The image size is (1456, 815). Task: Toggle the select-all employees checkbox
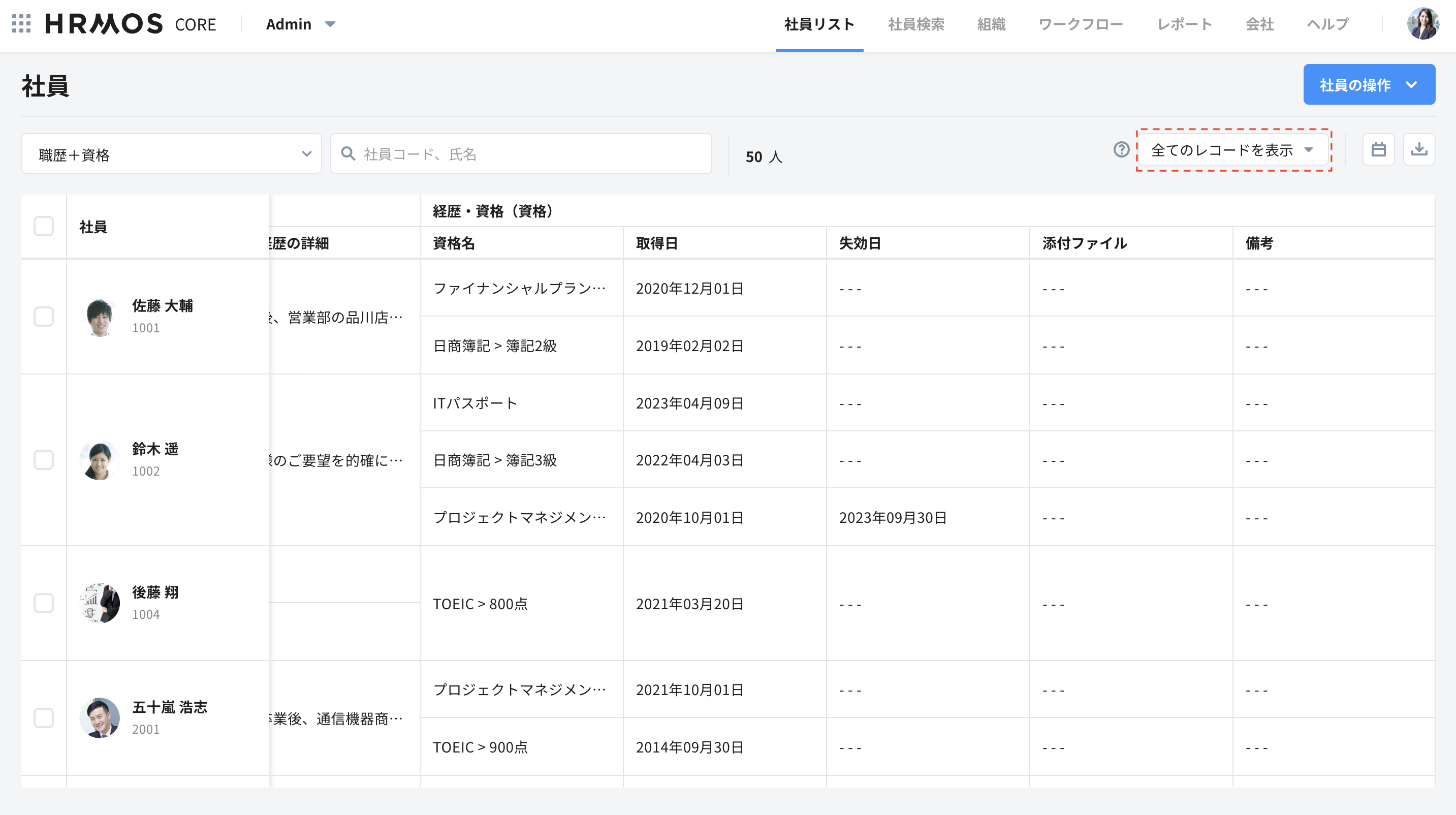click(44, 227)
